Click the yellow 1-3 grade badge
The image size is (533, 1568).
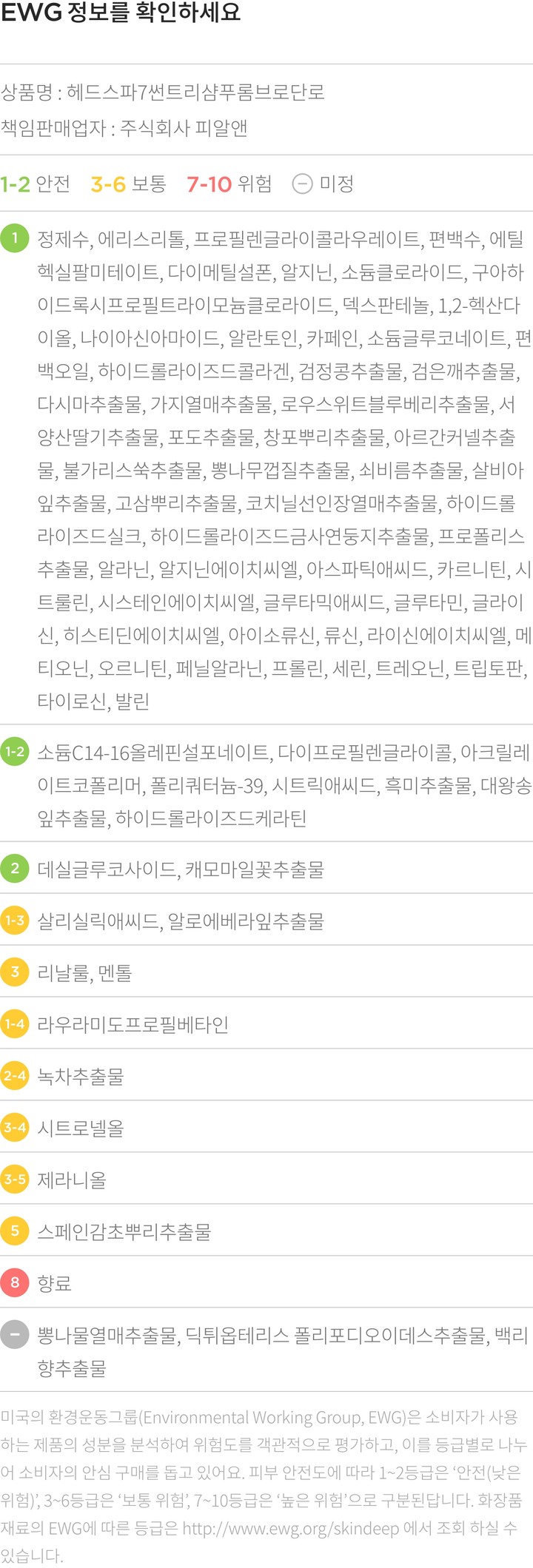pyautogui.click(x=15, y=921)
